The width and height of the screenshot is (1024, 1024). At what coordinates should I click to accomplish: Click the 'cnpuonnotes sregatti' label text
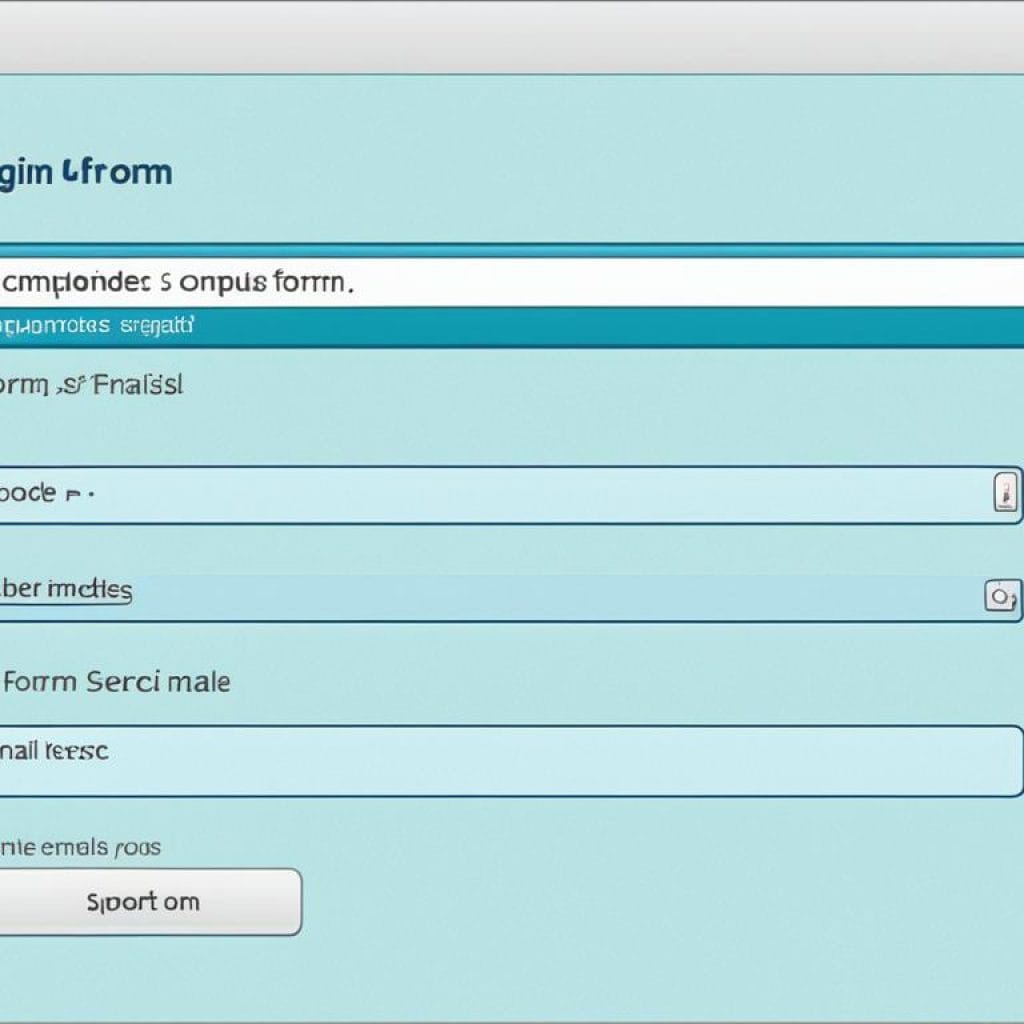97,326
